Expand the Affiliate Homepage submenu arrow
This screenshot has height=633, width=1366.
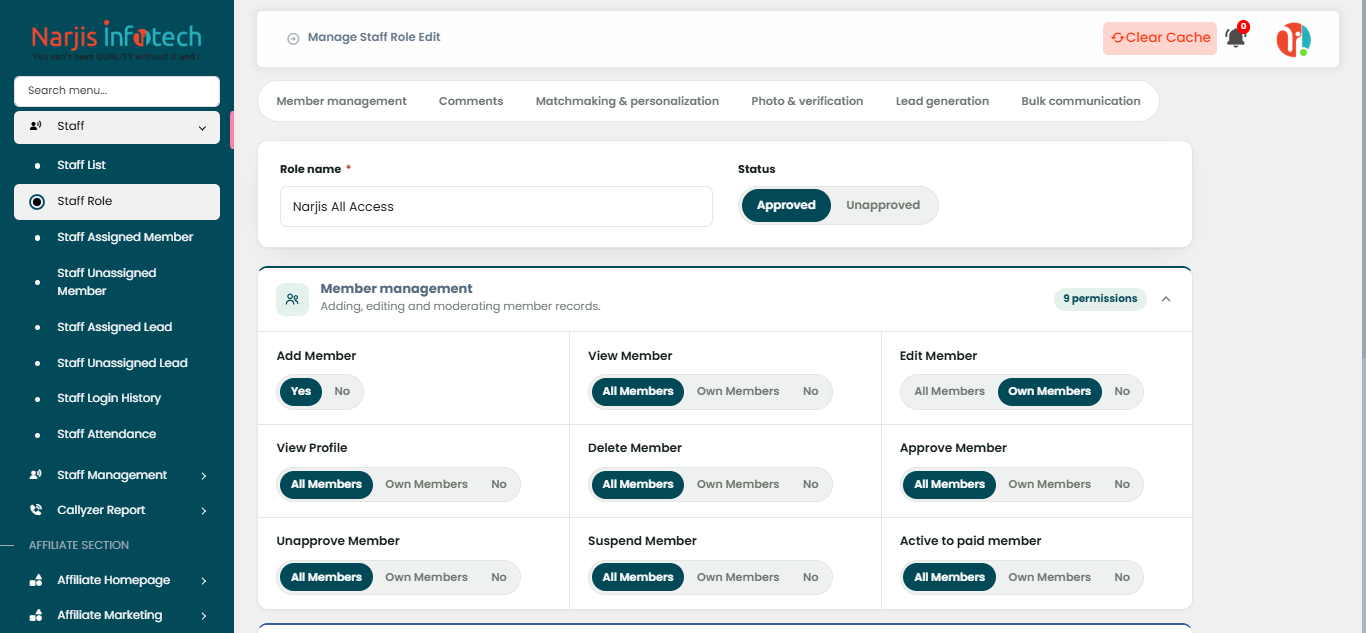pos(203,581)
